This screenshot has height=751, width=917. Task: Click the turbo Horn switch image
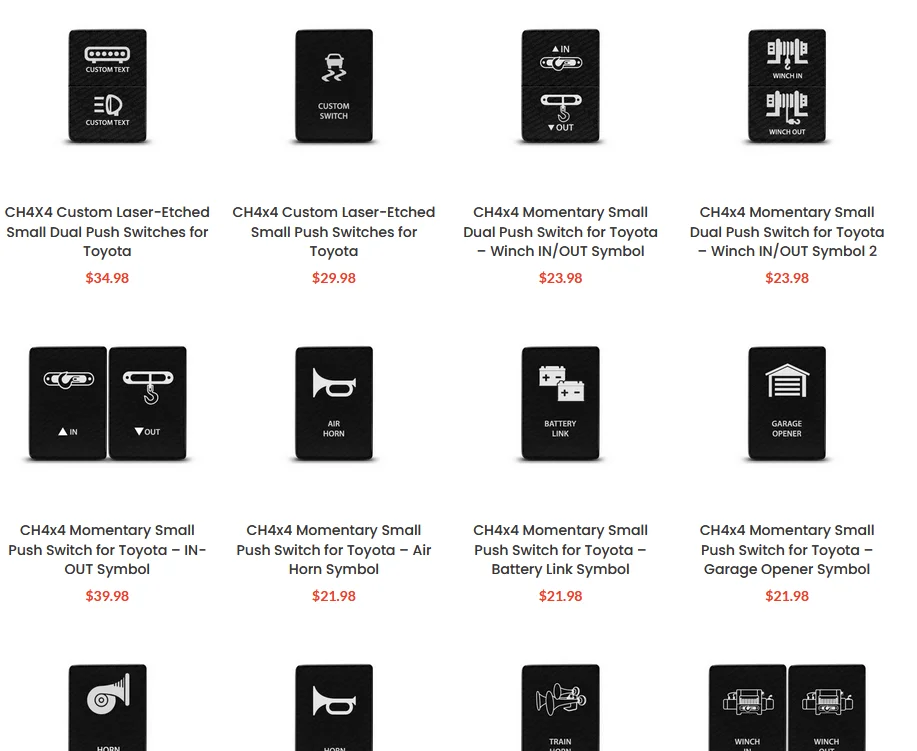[108, 707]
